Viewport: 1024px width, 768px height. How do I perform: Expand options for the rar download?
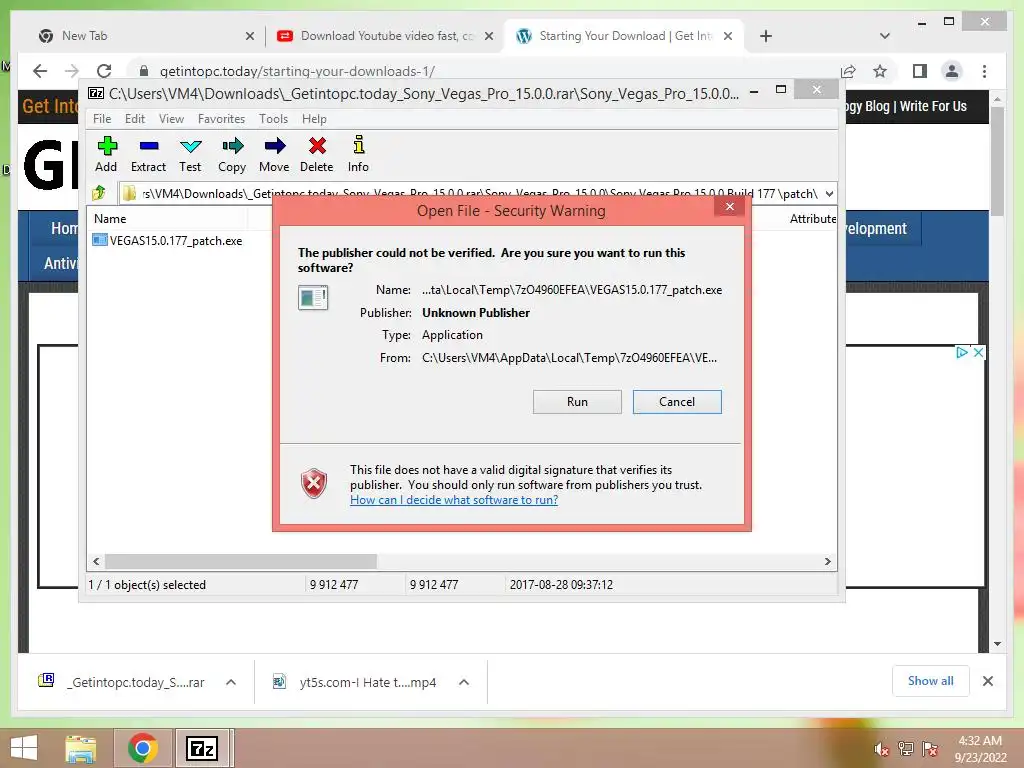point(231,682)
